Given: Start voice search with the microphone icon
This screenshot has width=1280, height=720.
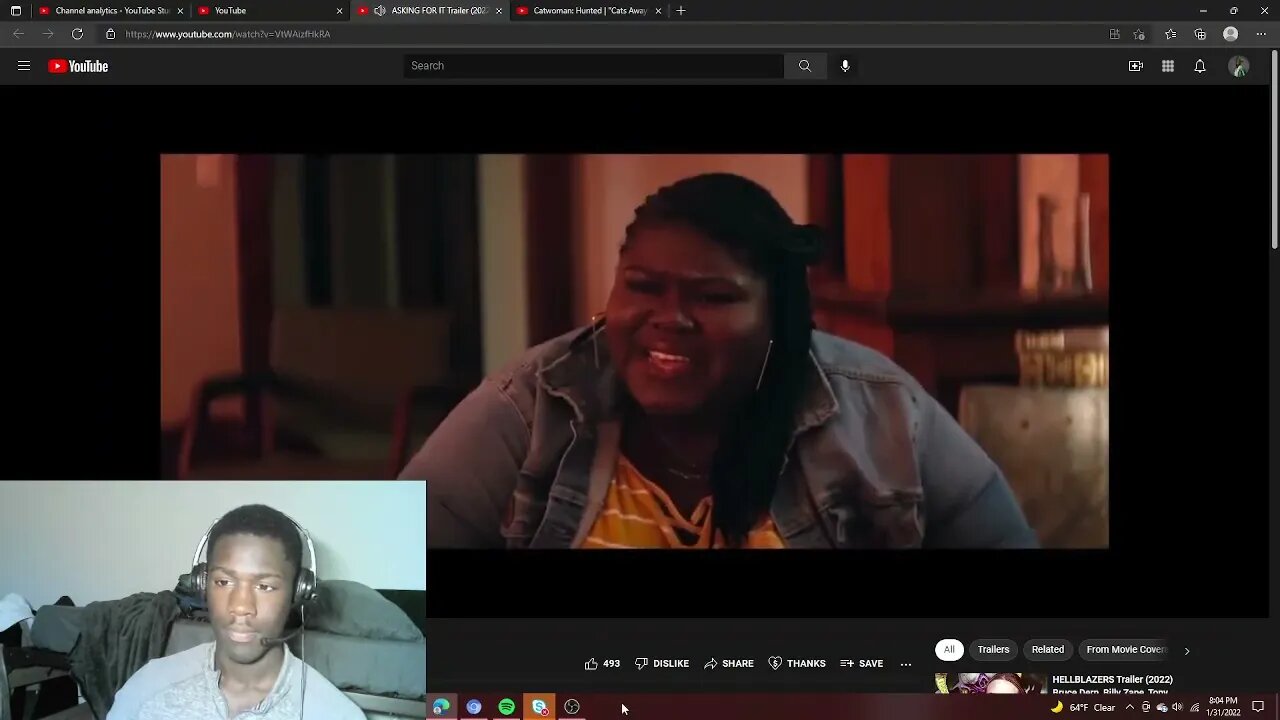Looking at the screenshot, I should point(845,66).
